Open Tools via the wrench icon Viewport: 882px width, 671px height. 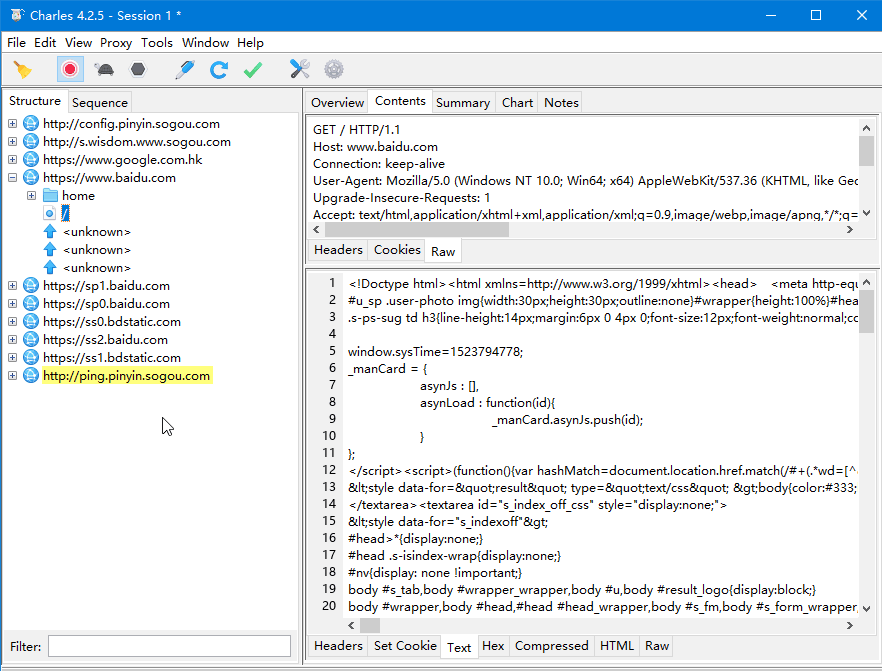coord(300,70)
